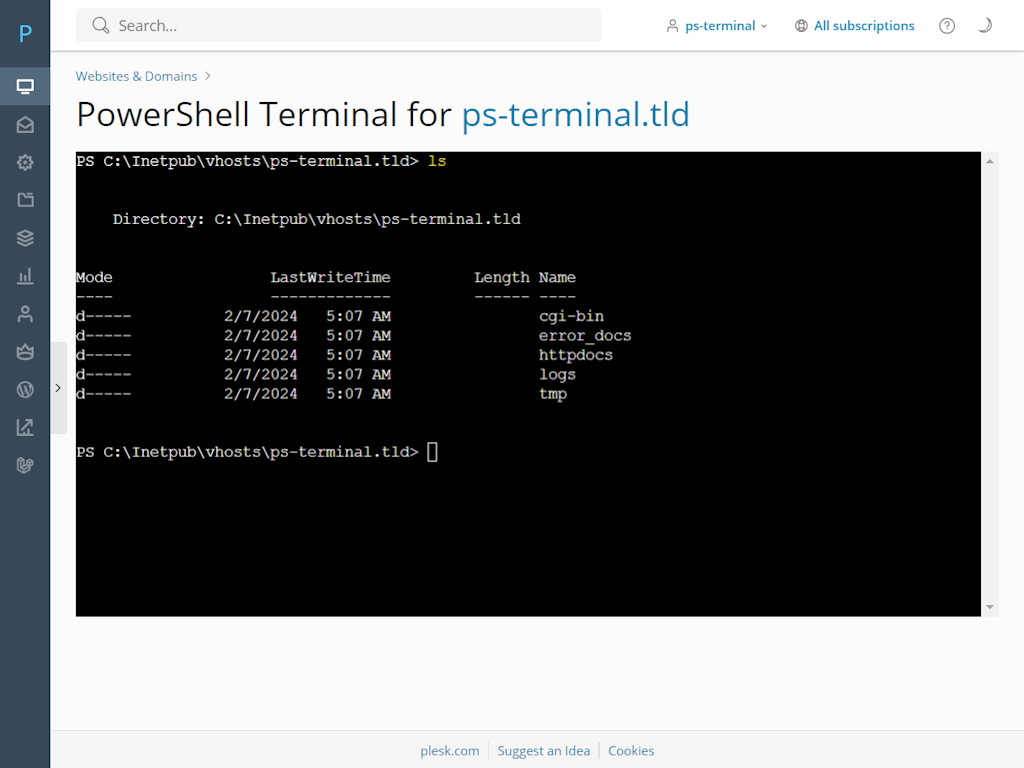Image resolution: width=1024 pixels, height=768 pixels.
Task: Open the Mail section in the sidebar
Action: 25,124
